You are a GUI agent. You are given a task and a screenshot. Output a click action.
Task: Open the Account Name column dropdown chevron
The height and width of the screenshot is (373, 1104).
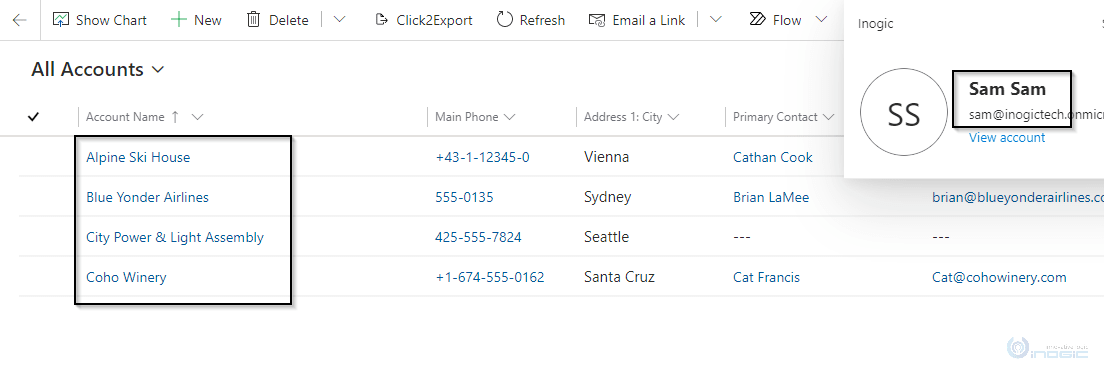point(197,117)
